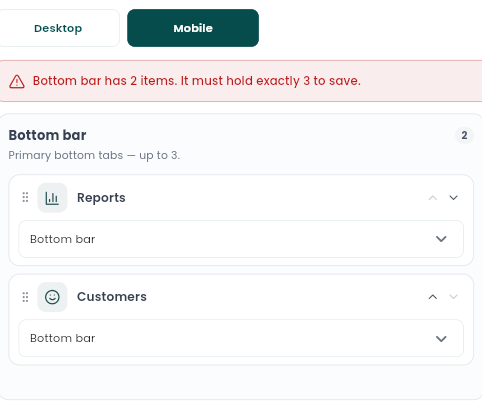Open the placement dropdown under Reports
The width and height of the screenshot is (482, 415).
[241, 239]
